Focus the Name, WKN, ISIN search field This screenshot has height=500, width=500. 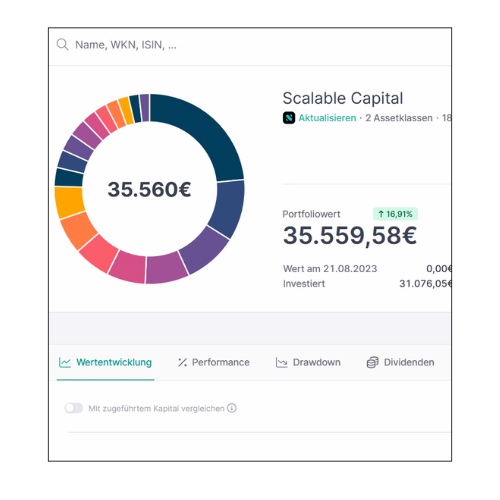tap(250, 45)
